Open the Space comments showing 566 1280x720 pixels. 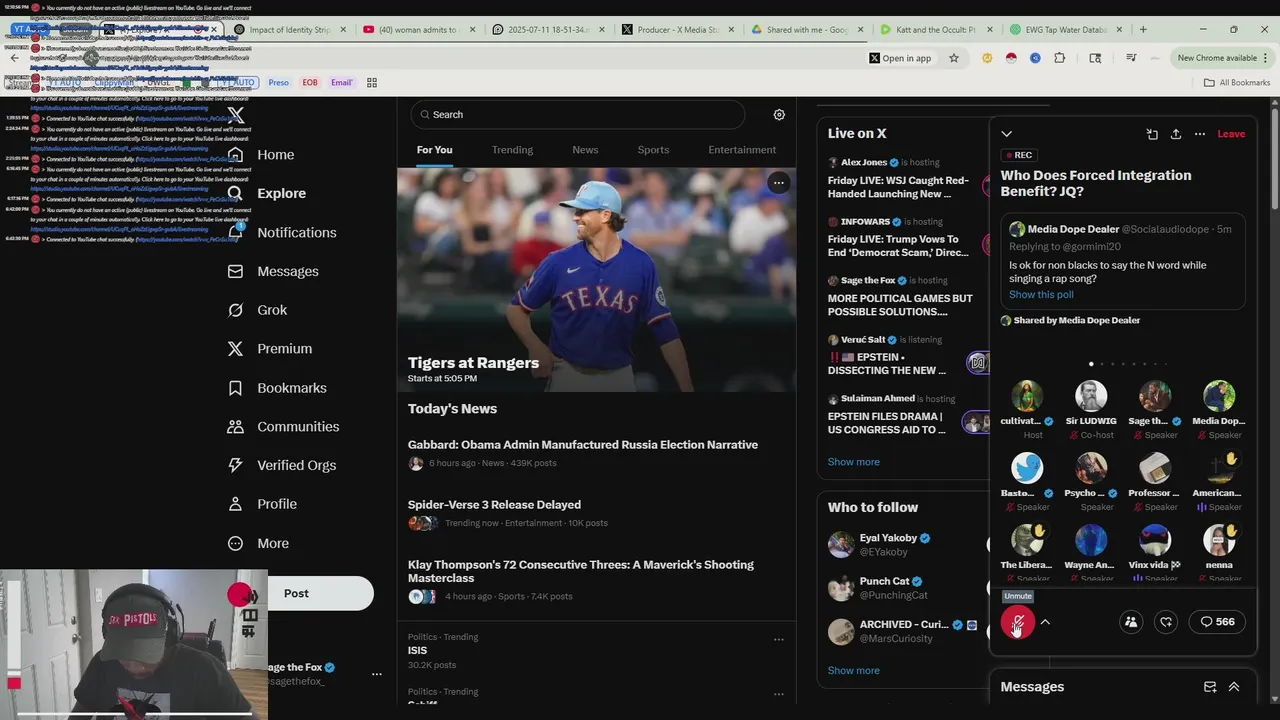point(1217,622)
